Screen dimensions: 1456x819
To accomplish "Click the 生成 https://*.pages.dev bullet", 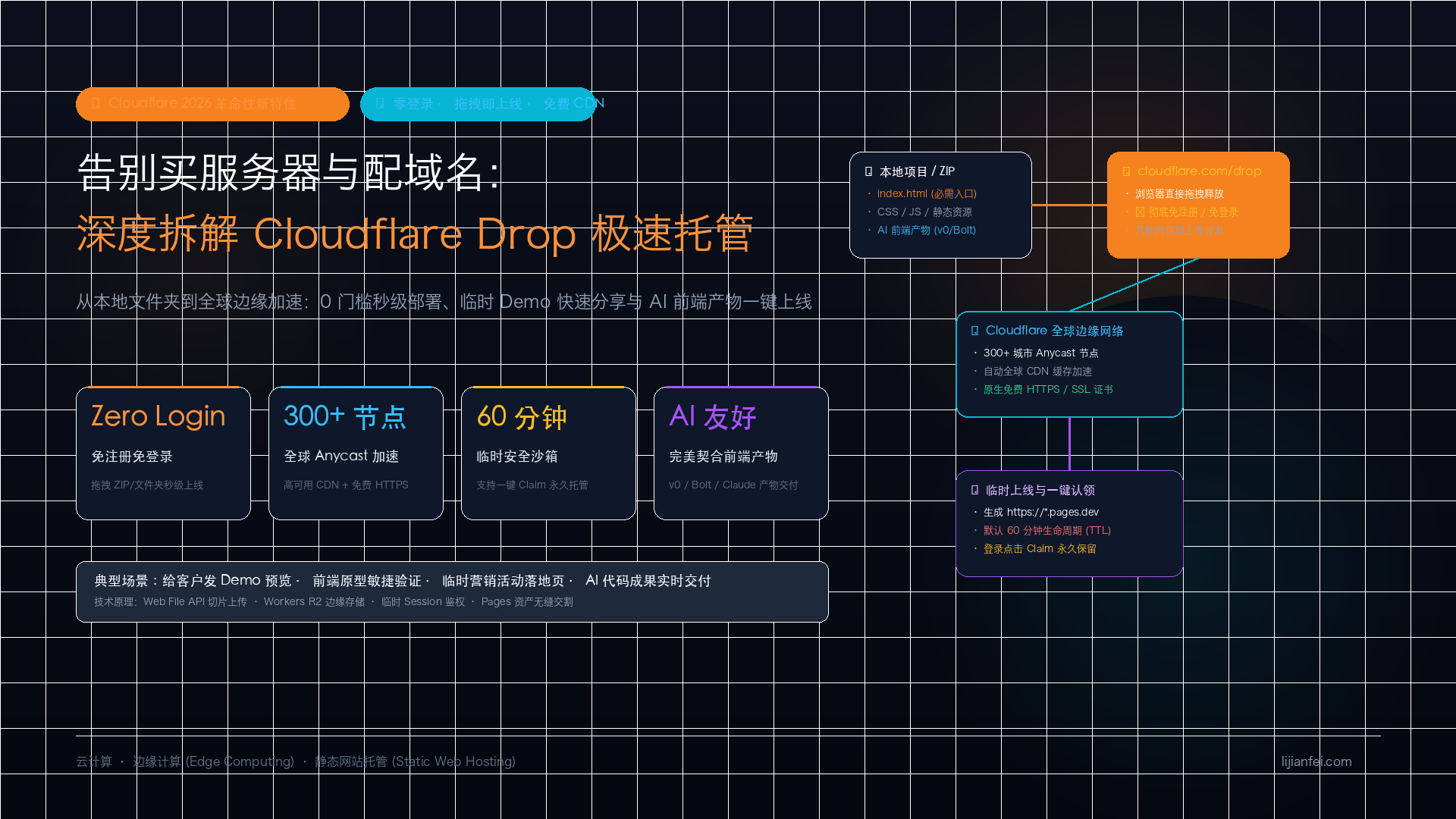I will (1041, 513).
